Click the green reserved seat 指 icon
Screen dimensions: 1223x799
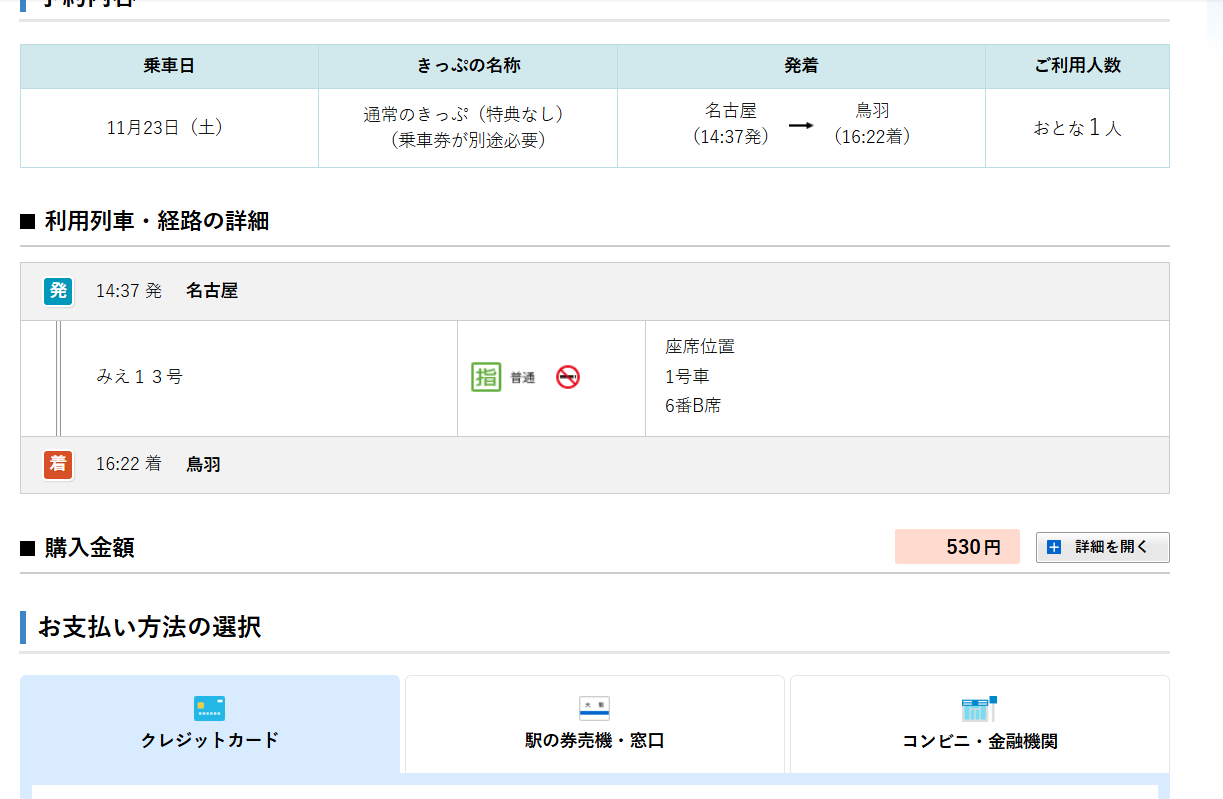pyautogui.click(x=486, y=377)
